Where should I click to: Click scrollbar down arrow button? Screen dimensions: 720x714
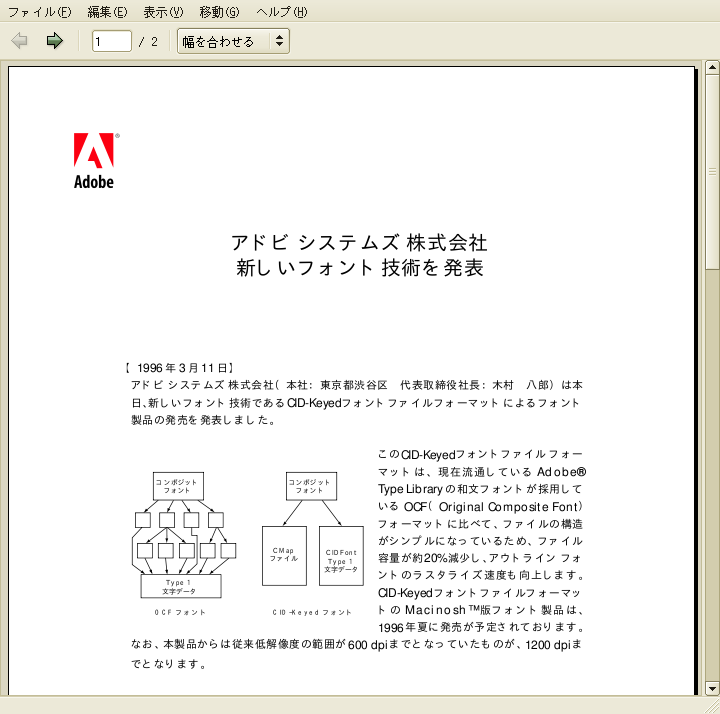(711, 687)
